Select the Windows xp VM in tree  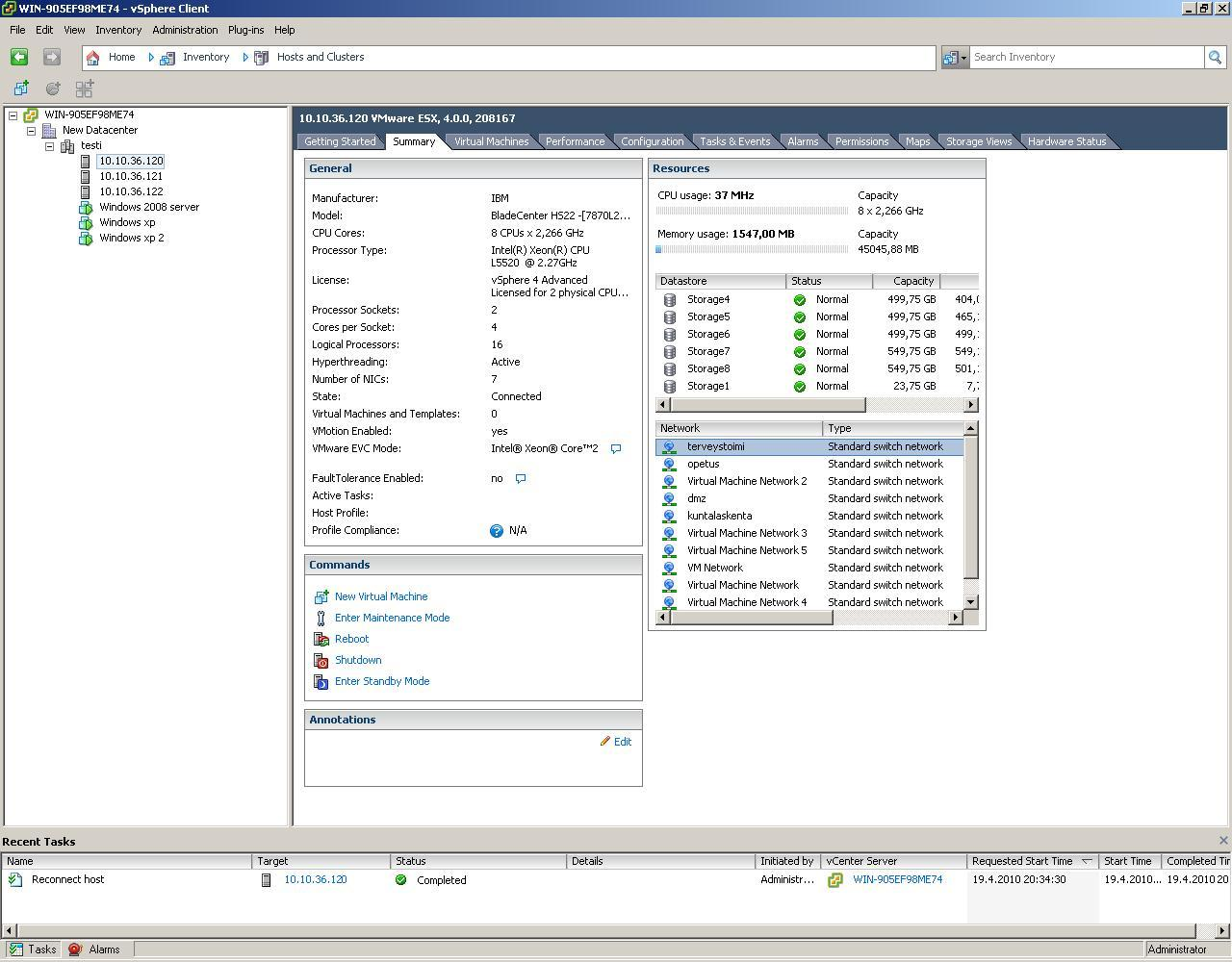point(127,222)
